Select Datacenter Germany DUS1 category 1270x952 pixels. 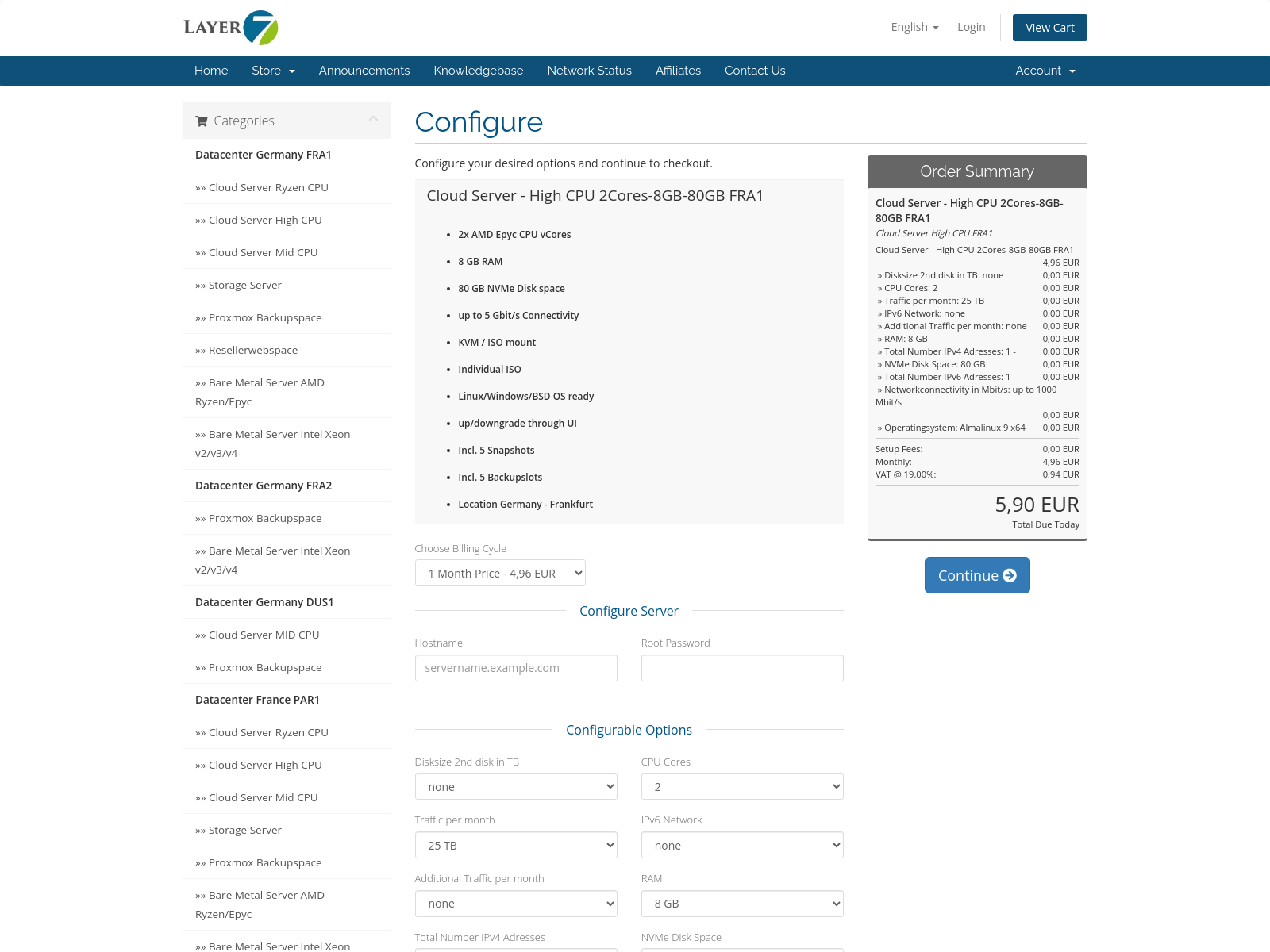pyautogui.click(x=287, y=602)
